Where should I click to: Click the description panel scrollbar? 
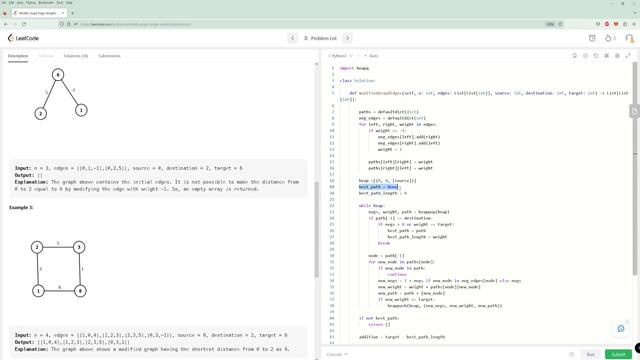pos(316,229)
